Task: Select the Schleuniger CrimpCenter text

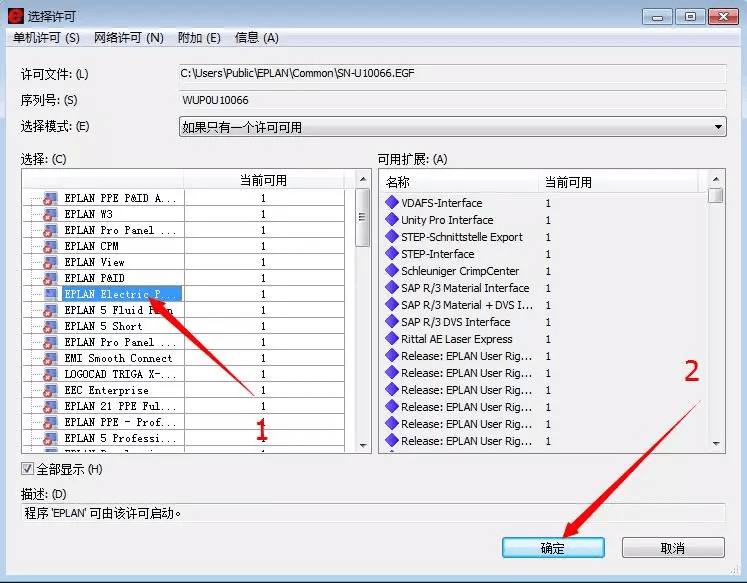Action: [x=460, y=271]
